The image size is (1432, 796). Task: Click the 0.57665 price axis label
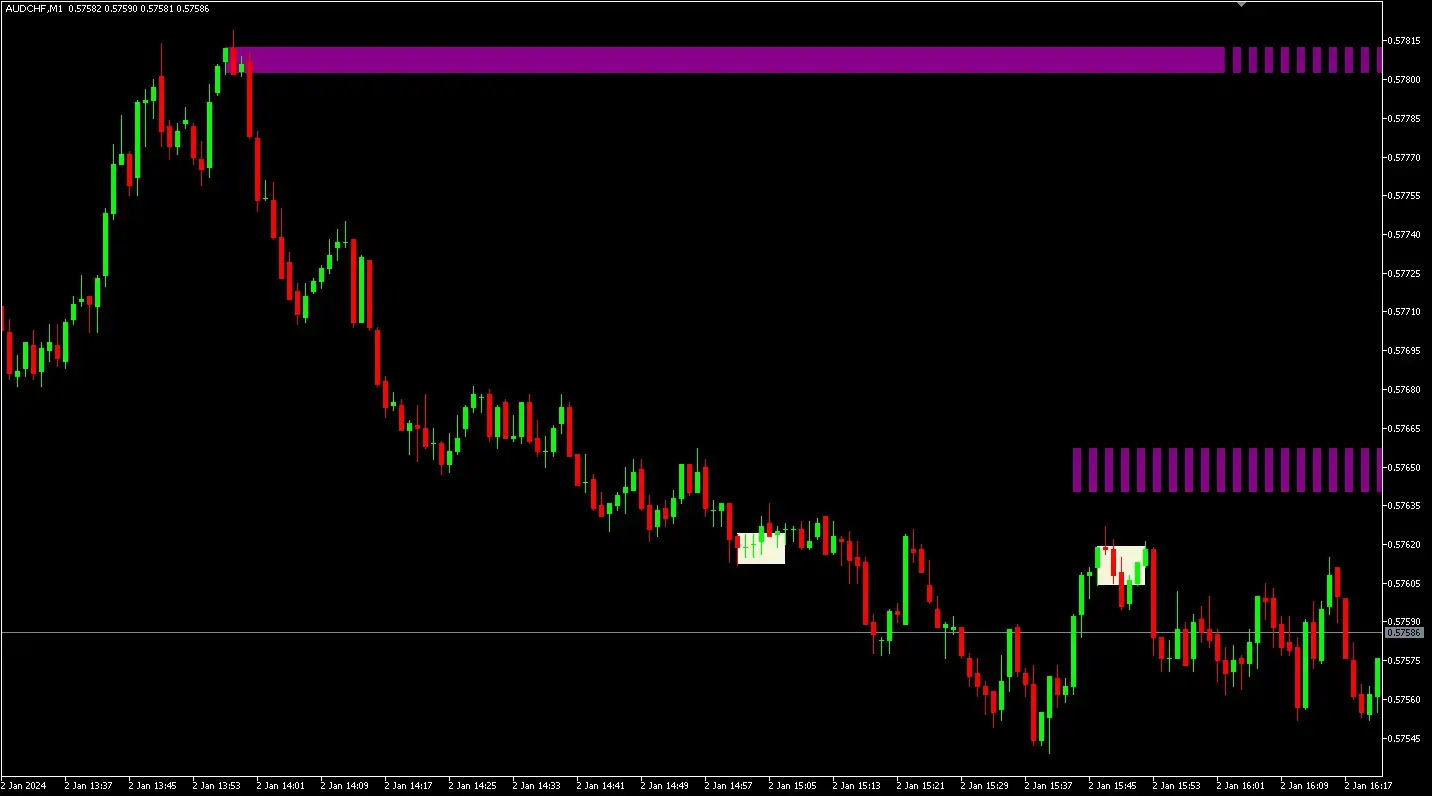coord(1403,428)
